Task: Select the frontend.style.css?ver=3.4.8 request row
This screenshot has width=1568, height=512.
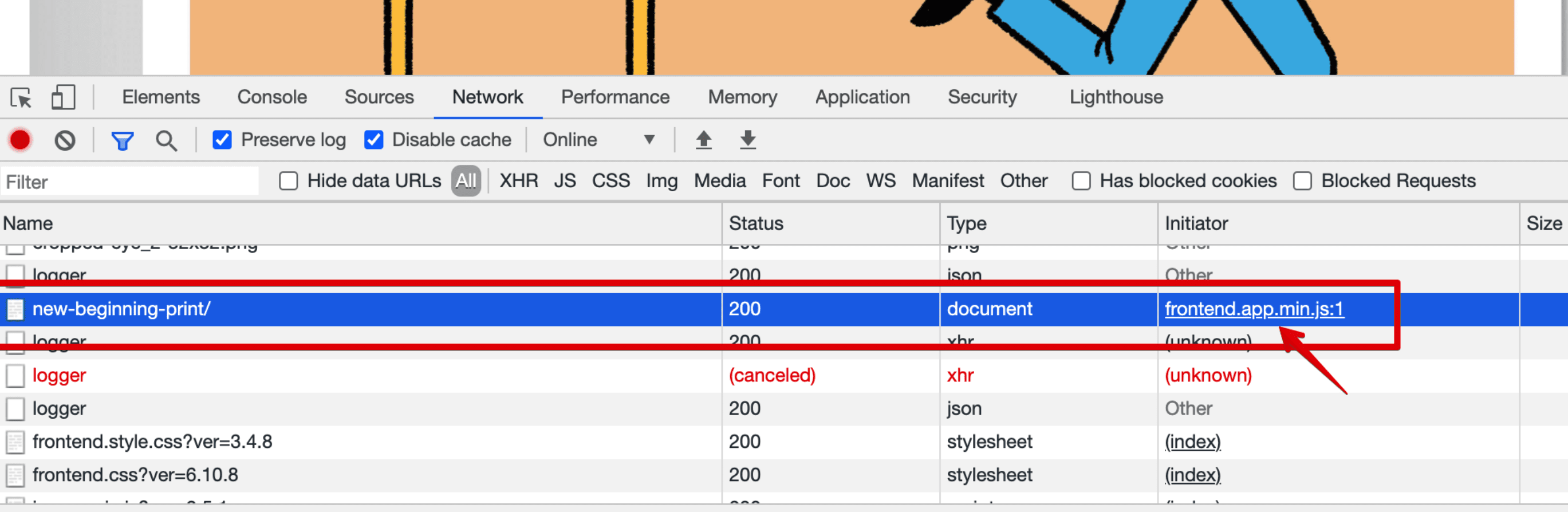Action: click(152, 442)
